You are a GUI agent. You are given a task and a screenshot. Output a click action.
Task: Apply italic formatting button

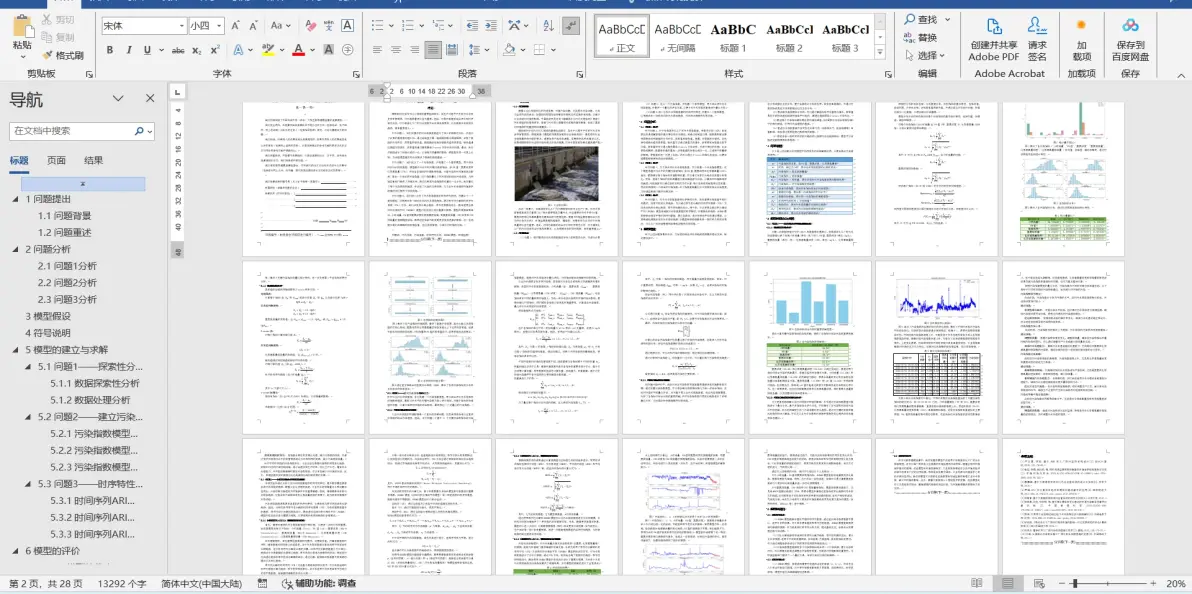(128, 50)
